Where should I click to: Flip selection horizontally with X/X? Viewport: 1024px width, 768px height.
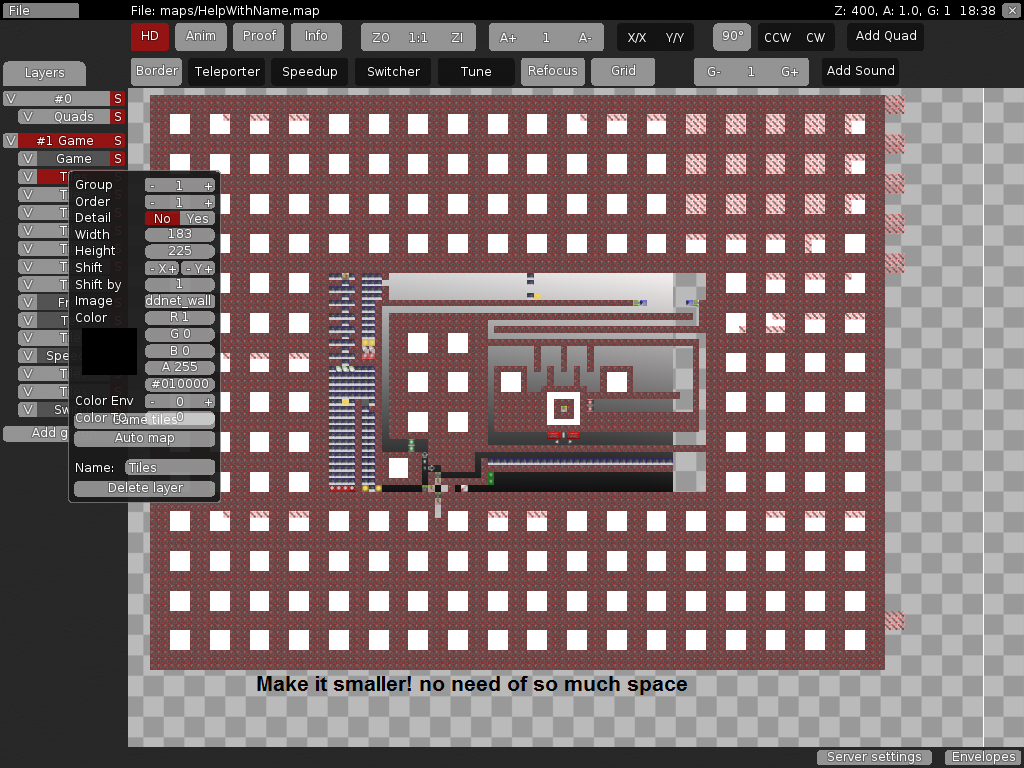pyautogui.click(x=636, y=37)
